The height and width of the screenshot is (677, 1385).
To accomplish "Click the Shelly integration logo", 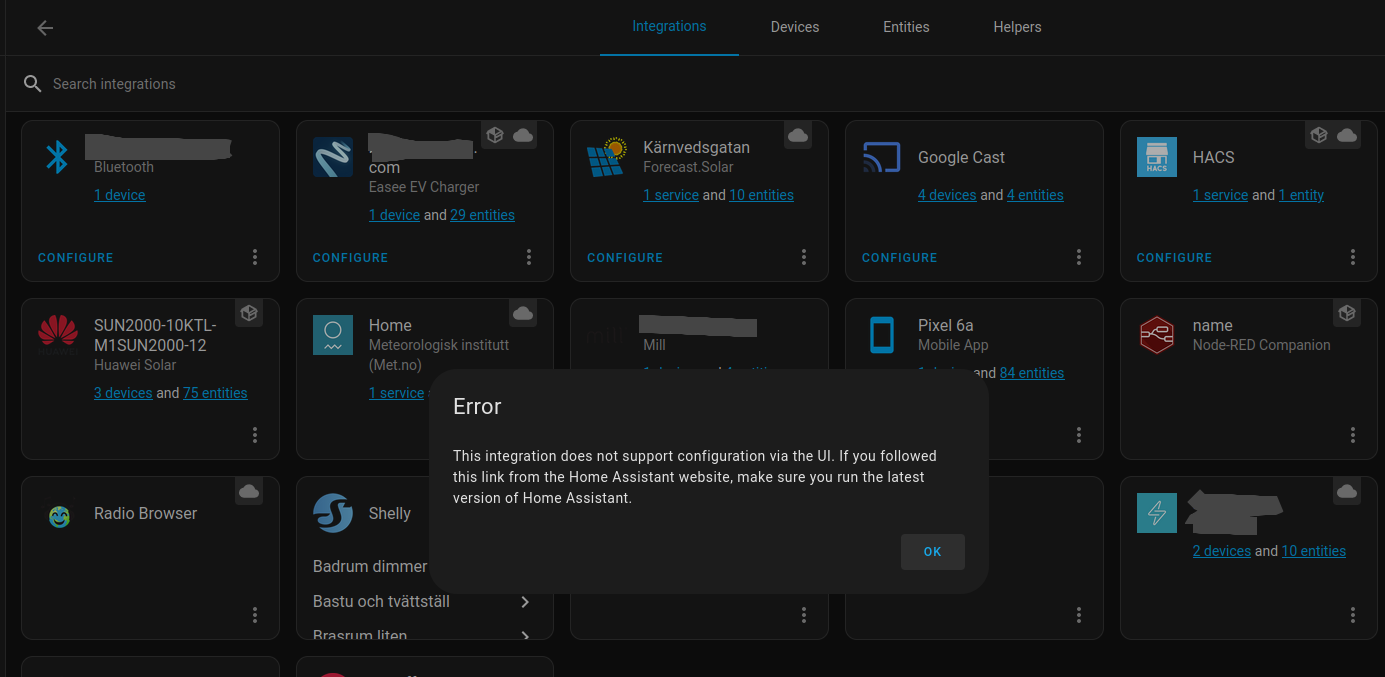I will coord(333,513).
